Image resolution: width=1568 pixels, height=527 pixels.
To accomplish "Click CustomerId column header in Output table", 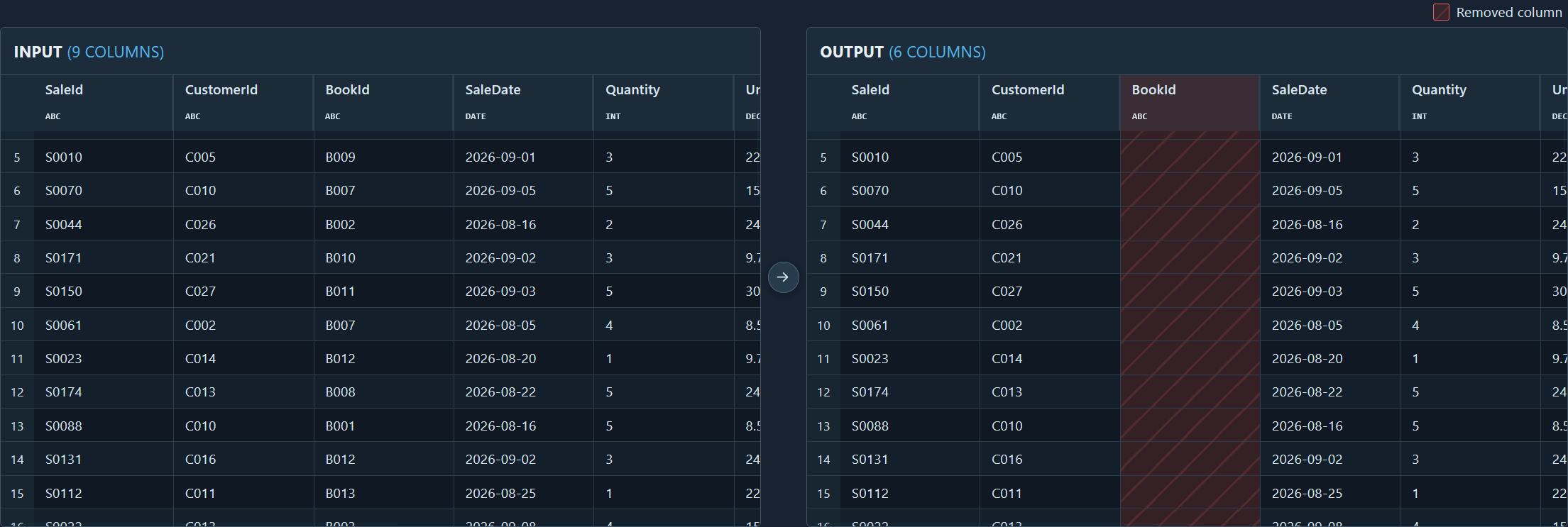I will (x=1049, y=103).
